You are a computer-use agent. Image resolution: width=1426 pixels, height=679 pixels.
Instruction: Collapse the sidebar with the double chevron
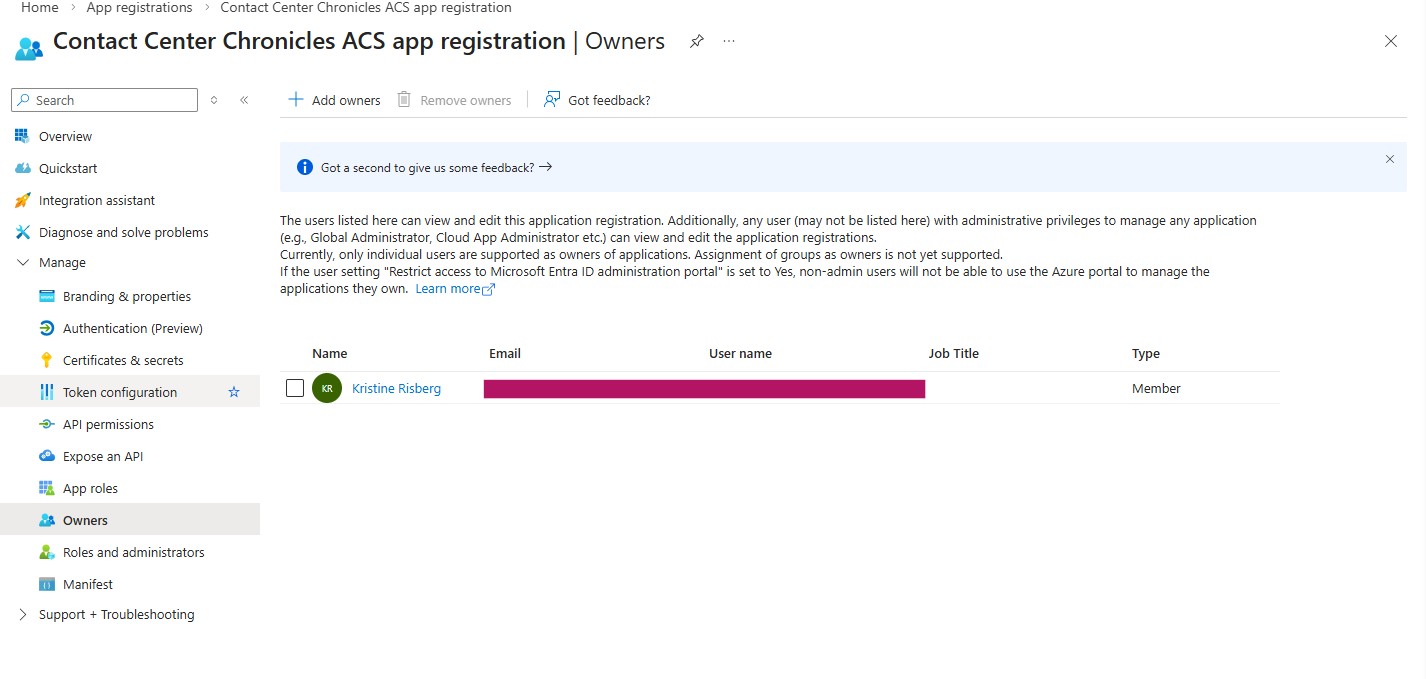pos(244,100)
